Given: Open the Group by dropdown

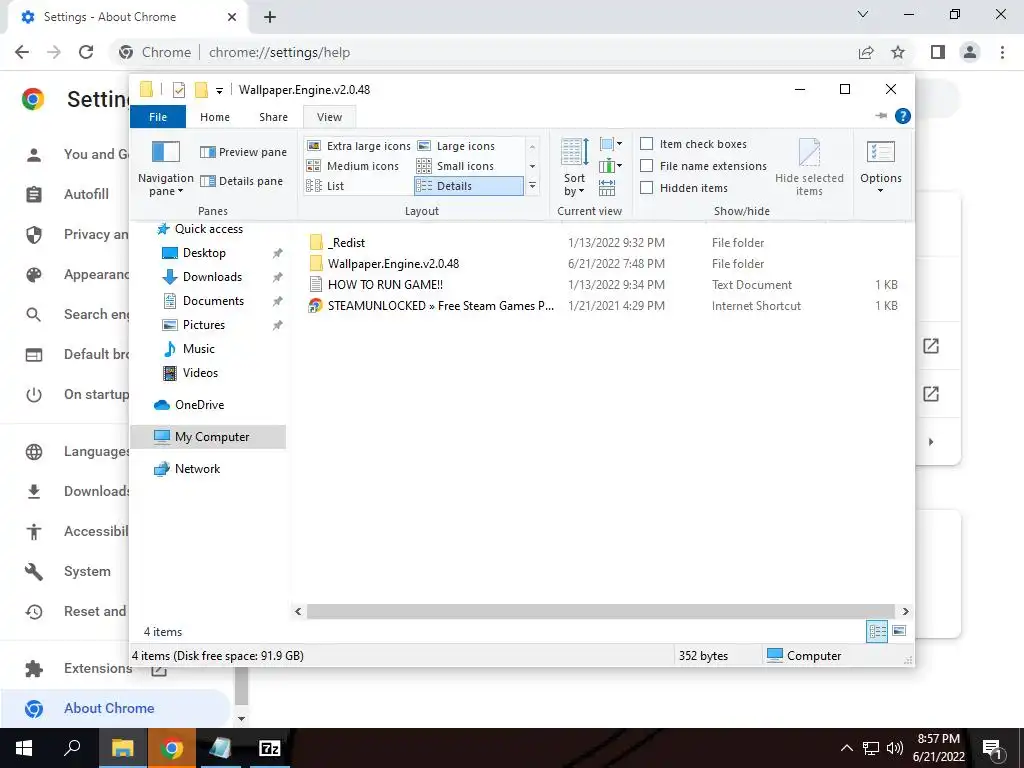Looking at the screenshot, I should (x=611, y=144).
